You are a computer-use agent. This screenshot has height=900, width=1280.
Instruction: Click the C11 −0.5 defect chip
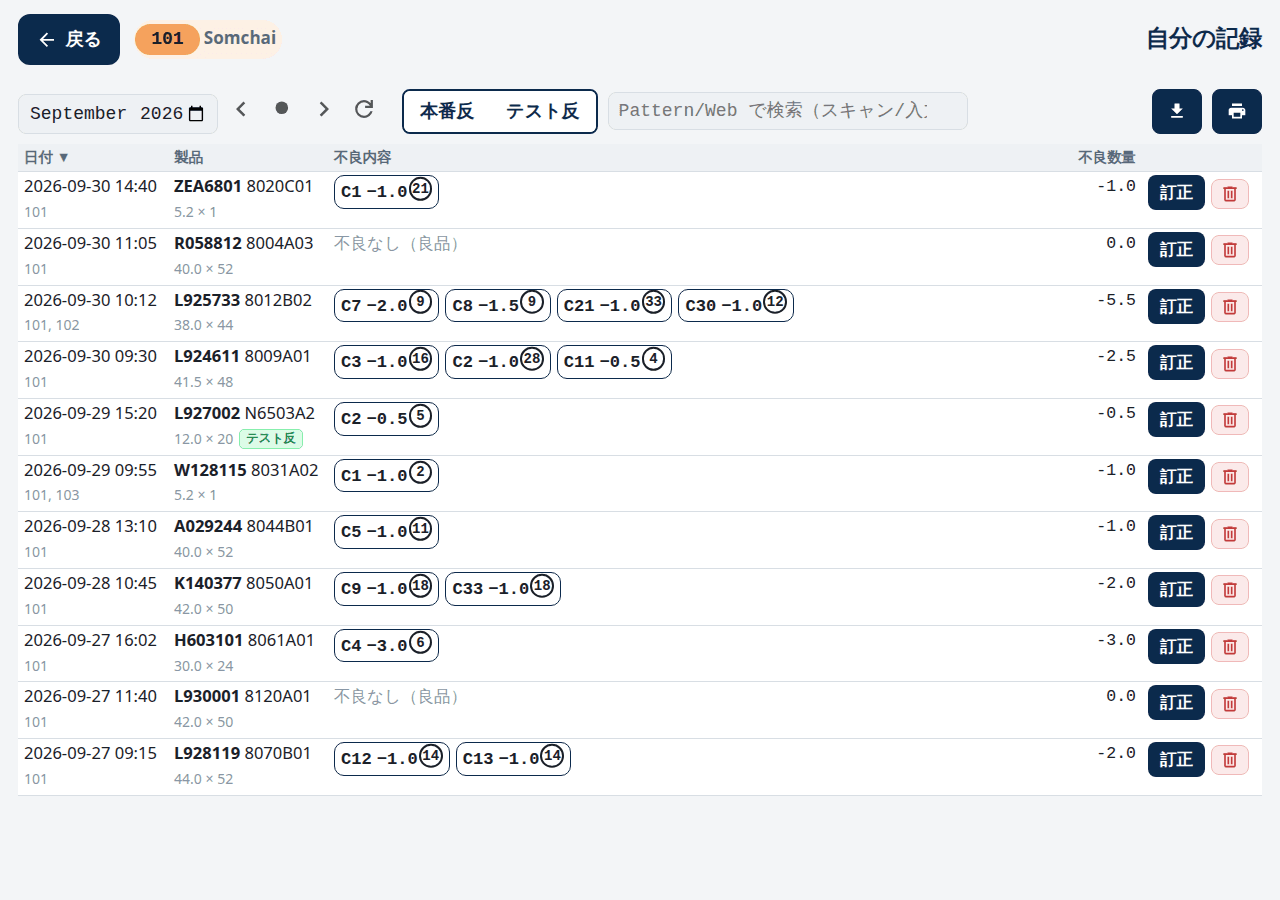click(x=614, y=362)
